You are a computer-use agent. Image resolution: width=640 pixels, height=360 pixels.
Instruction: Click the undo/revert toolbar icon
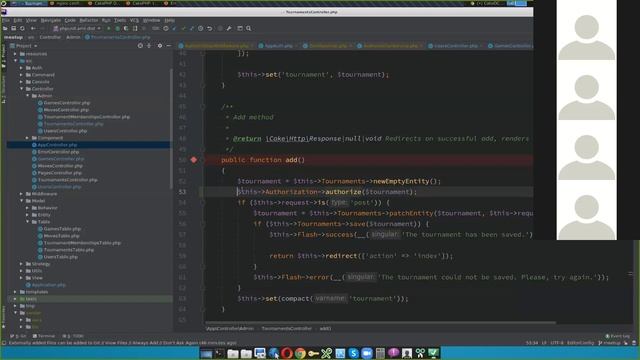pos(210,29)
